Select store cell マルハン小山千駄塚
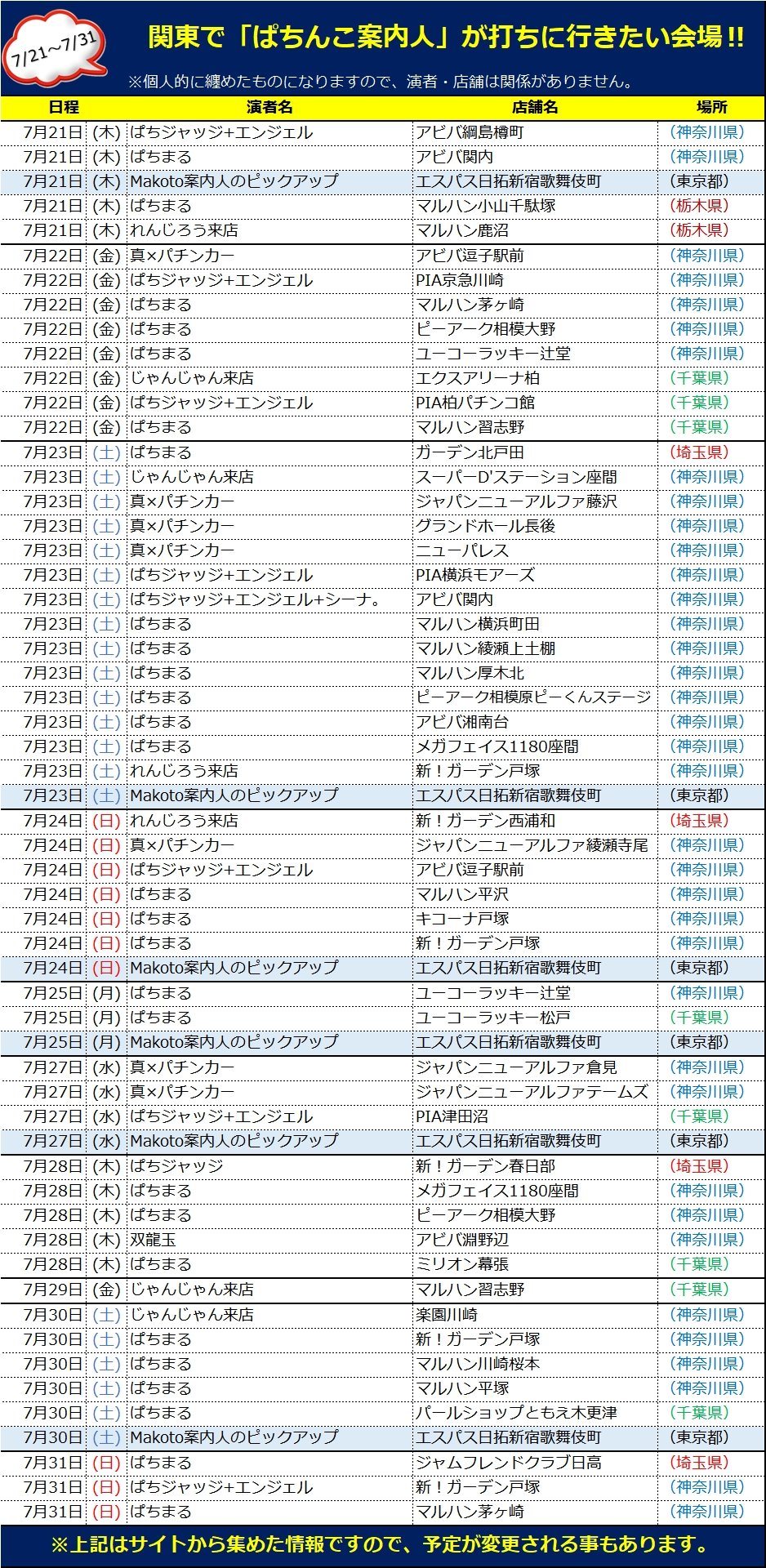The height and width of the screenshot is (1568, 766). pyautogui.click(x=535, y=206)
